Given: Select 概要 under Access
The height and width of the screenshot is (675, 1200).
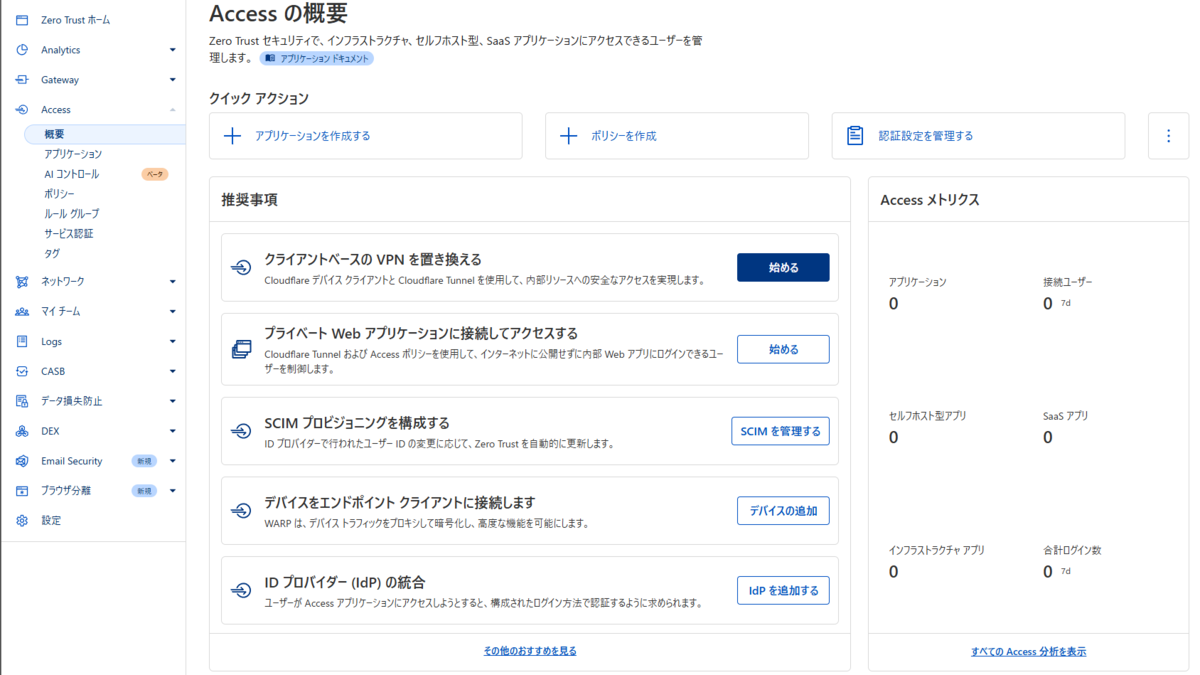Looking at the screenshot, I should tap(104, 134).
